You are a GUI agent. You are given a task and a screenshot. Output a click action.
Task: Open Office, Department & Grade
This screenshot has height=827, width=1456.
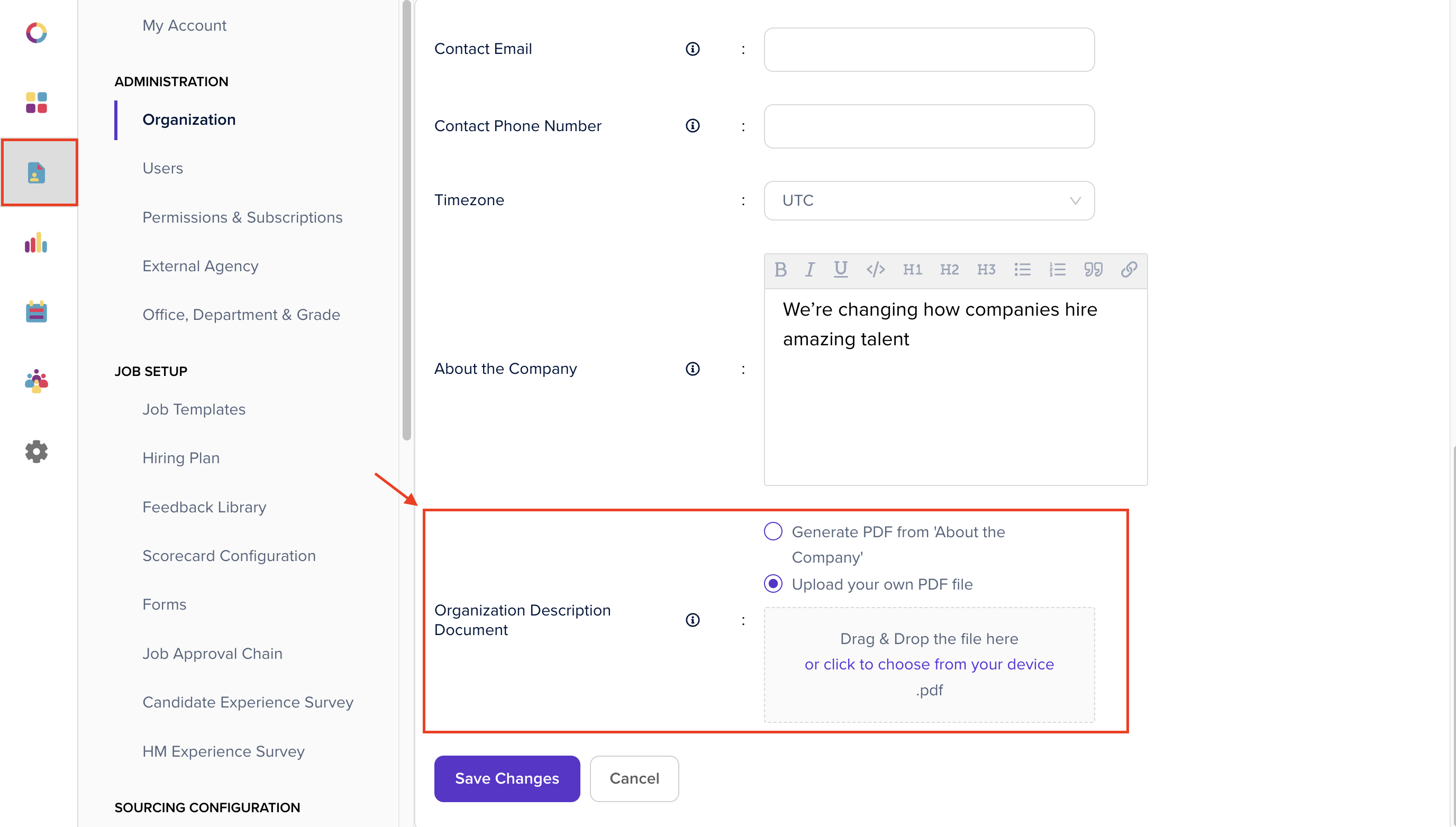(x=241, y=315)
